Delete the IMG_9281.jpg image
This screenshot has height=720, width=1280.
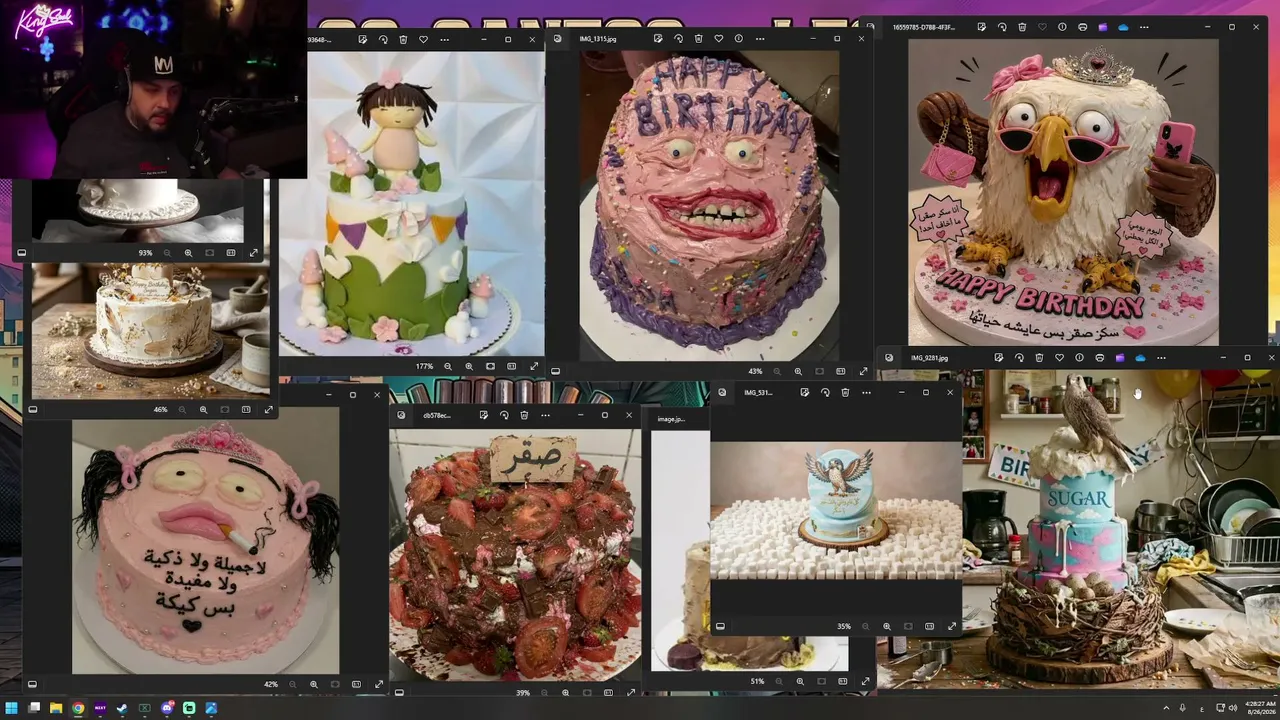[1039, 358]
